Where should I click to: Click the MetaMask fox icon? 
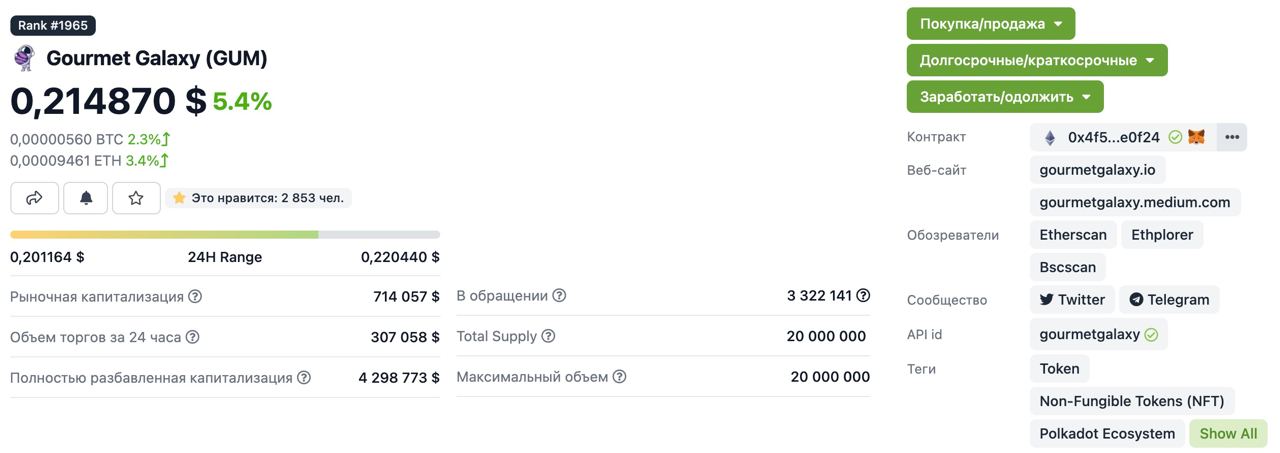pyautogui.click(x=1196, y=137)
